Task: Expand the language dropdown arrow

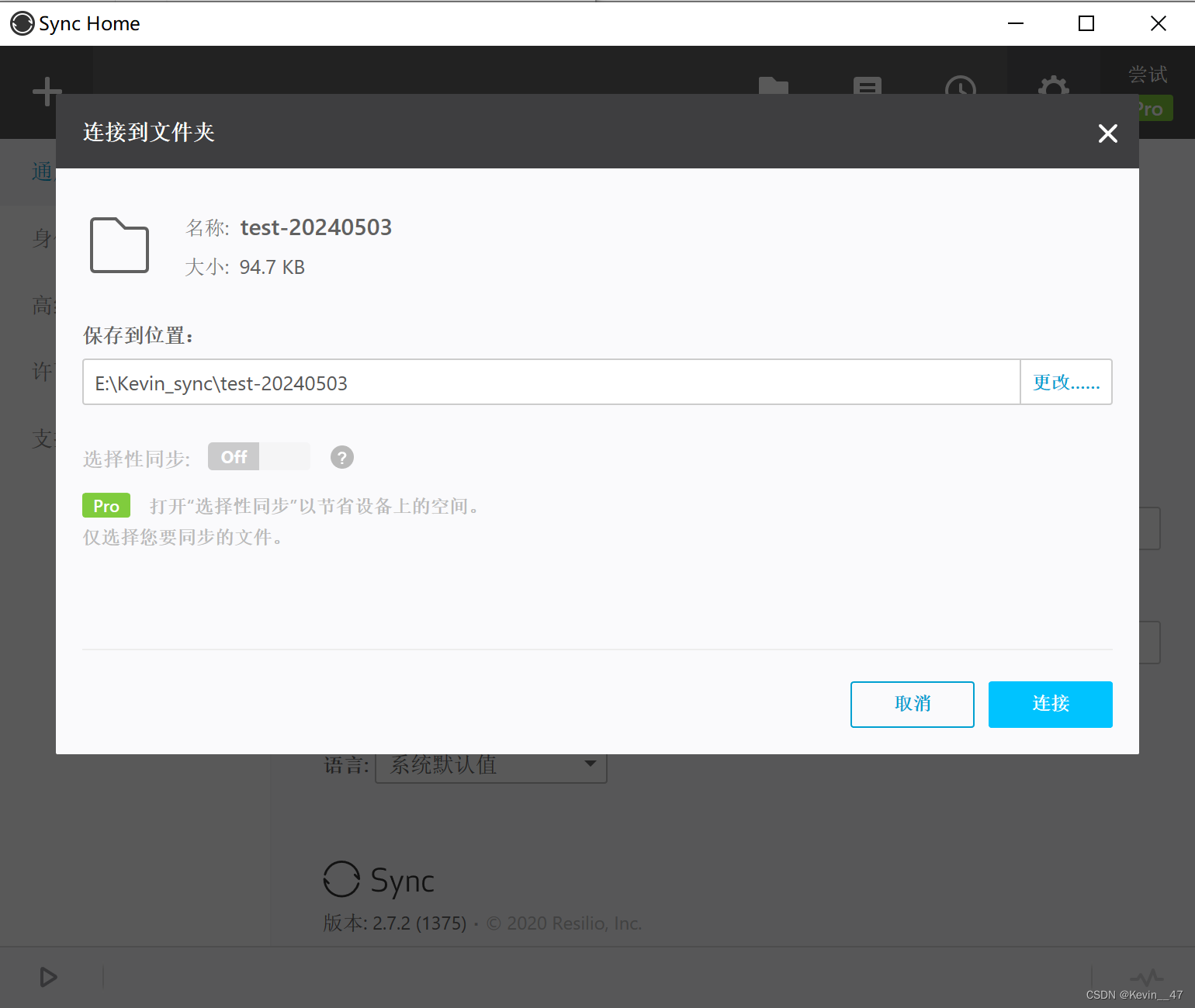Action: (591, 764)
